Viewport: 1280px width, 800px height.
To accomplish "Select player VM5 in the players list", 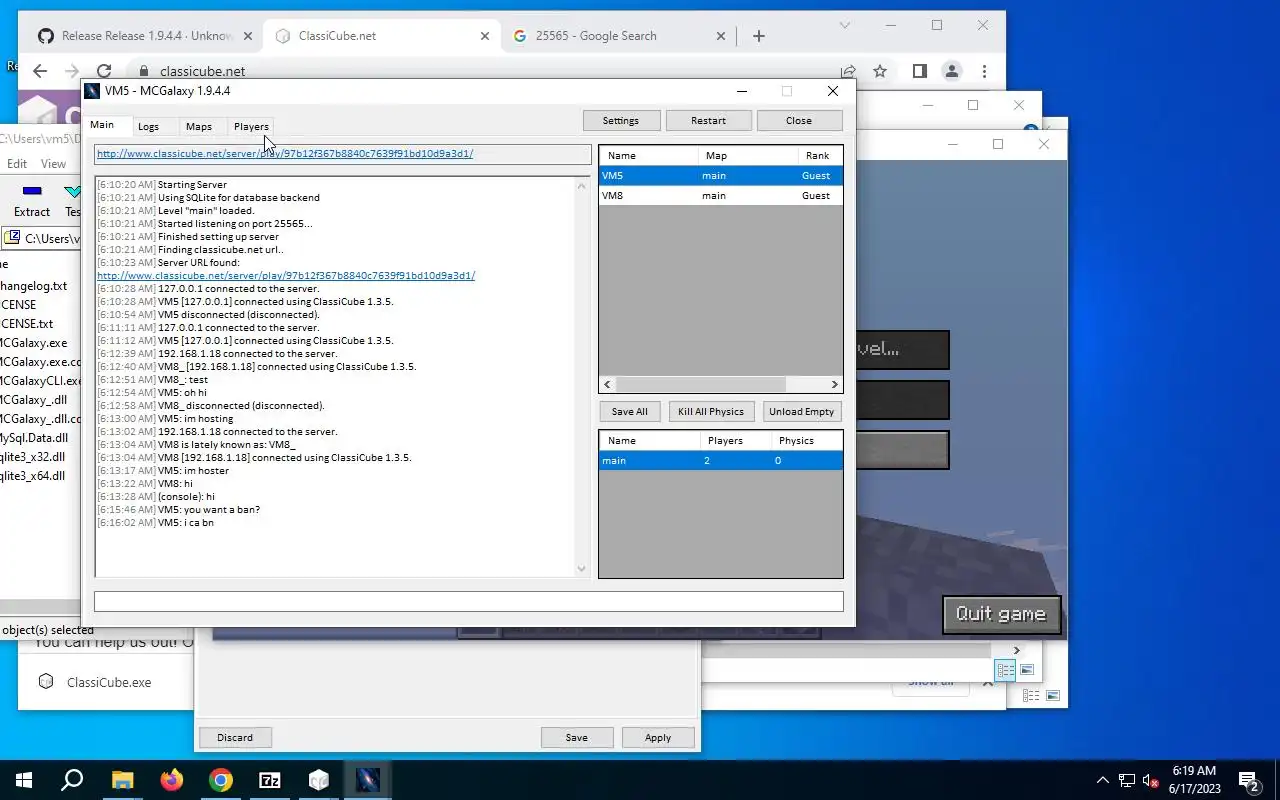I will point(720,175).
